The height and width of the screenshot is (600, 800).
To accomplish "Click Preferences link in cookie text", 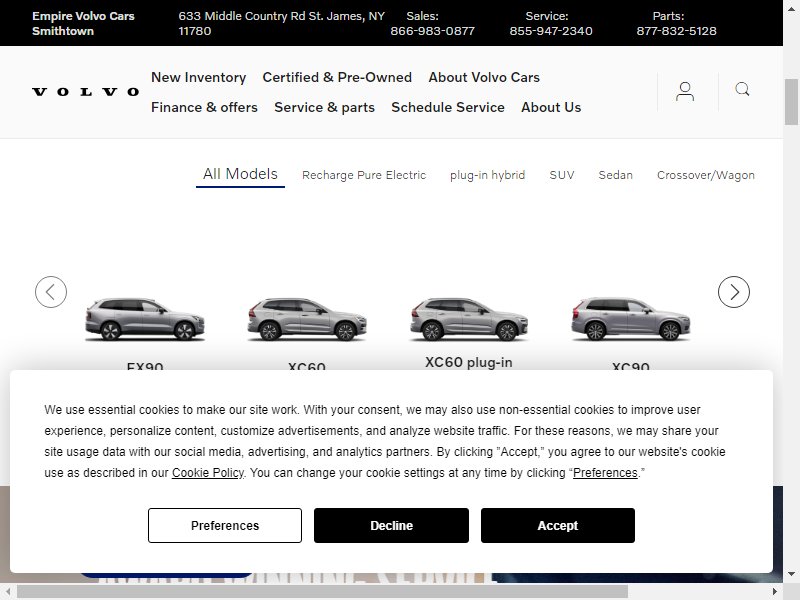I will (605, 473).
